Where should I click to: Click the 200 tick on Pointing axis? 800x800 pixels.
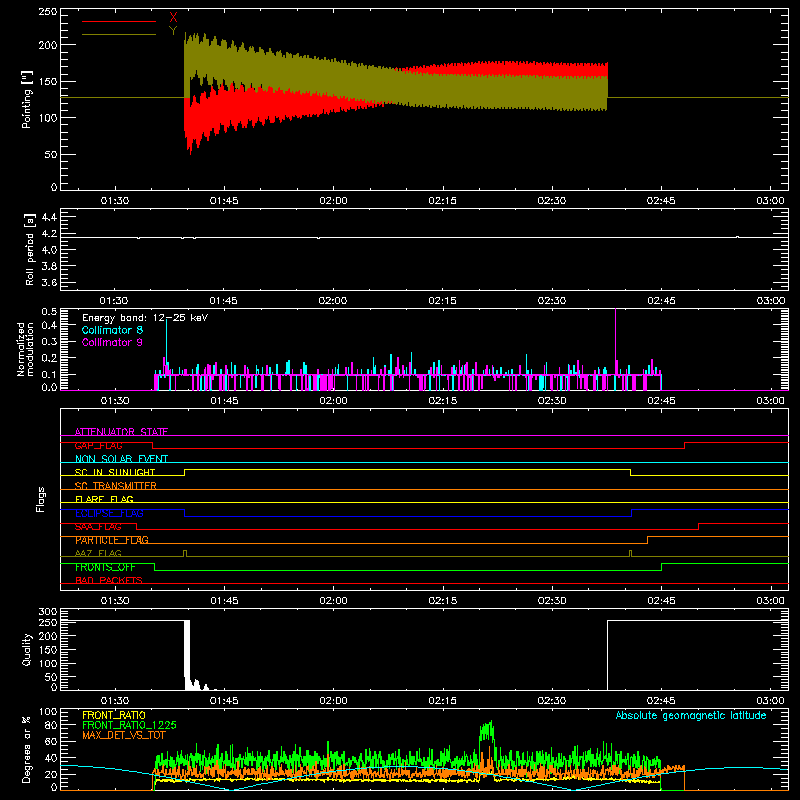point(48,45)
